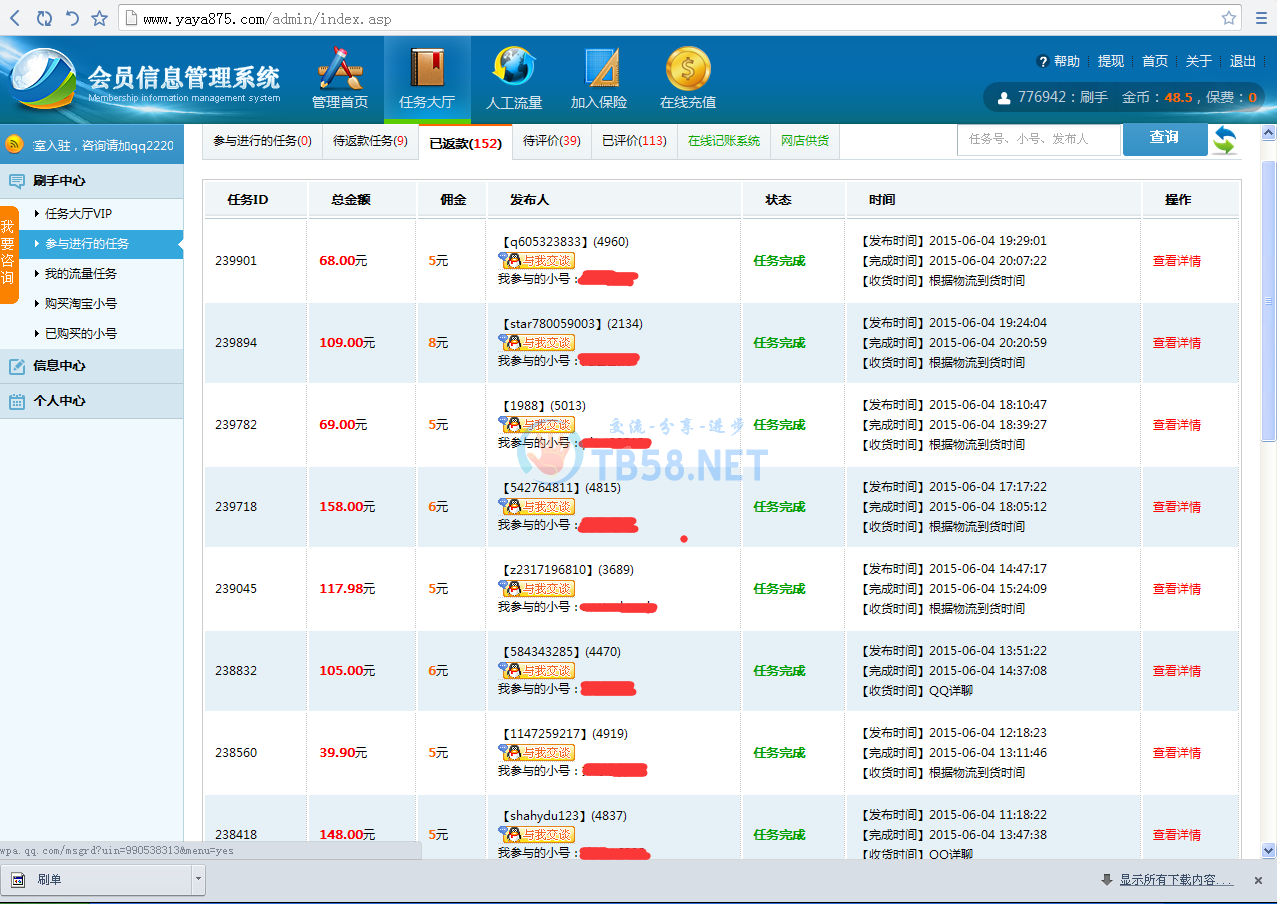This screenshot has width=1277, height=904.
Task: Open 我的流量任务 in the sidebar
Action: [80, 274]
